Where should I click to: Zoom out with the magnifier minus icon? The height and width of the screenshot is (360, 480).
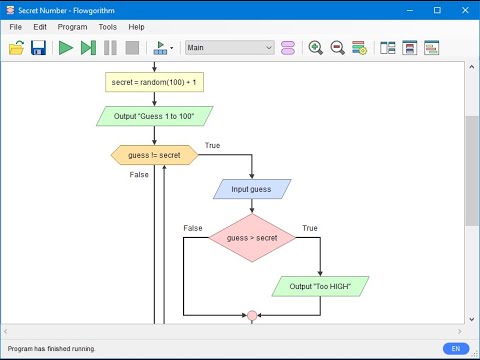[x=337, y=48]
